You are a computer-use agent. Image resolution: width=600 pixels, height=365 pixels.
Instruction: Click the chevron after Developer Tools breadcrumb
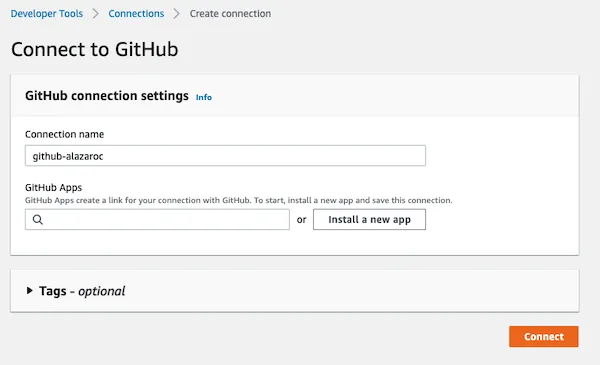click(96, 14)
